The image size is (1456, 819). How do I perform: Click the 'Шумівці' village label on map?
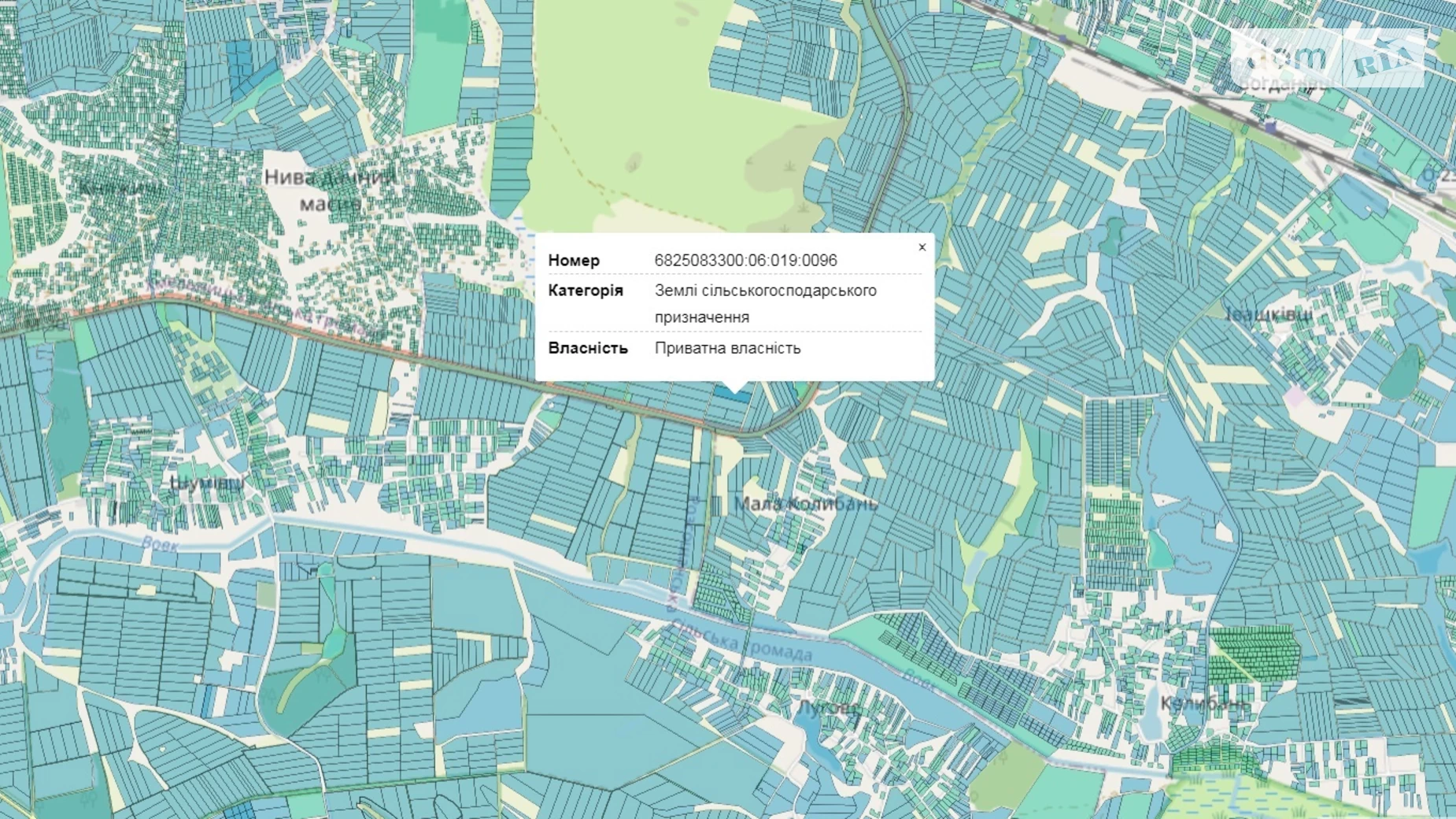[x=206, y=482]
